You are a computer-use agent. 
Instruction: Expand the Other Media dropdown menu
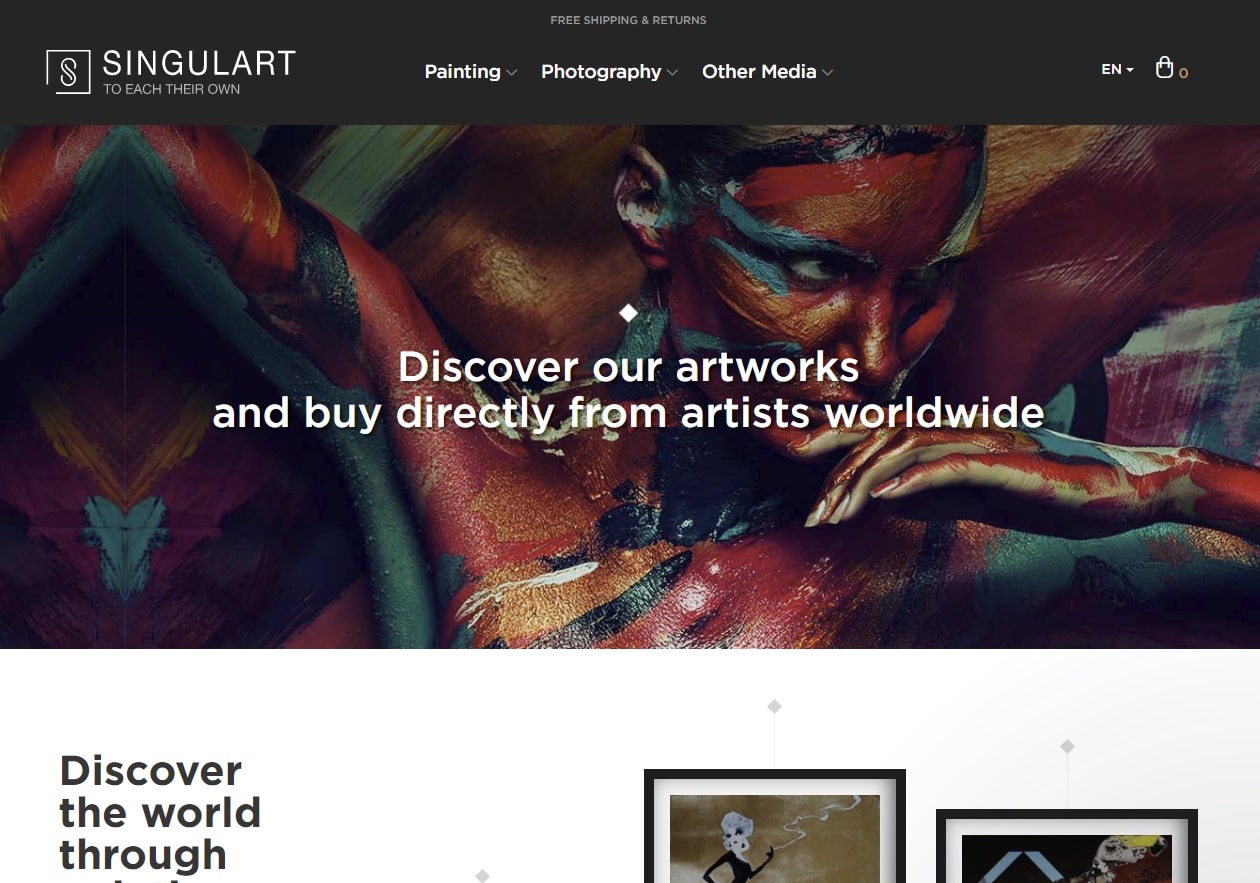tap(767, 71)
